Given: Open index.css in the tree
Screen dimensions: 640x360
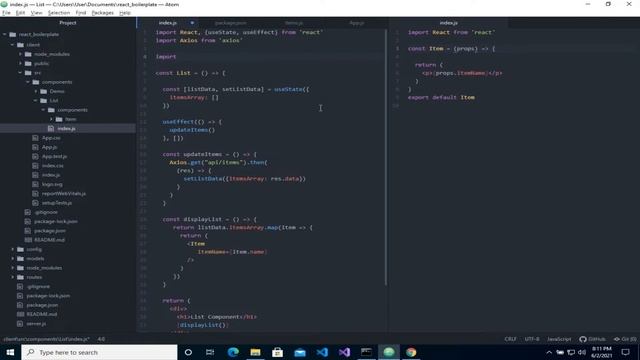Looking at the screenshot, I should tap(53, 166).
